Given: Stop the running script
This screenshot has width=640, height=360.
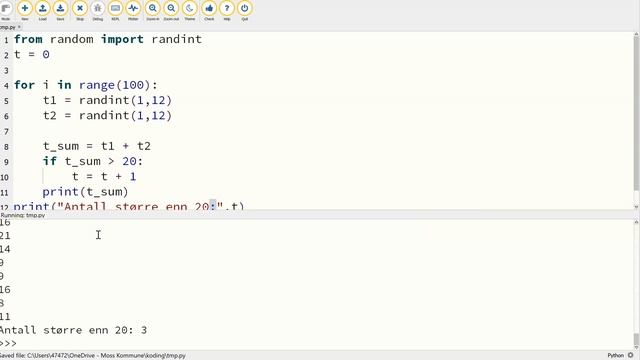Looking at the screenshot, I should tap(80, 9).
